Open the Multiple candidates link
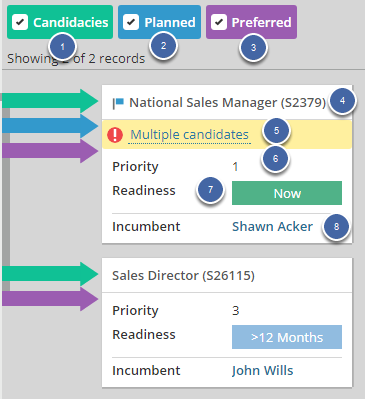This screenshot has height=399, width=365. 189,135
